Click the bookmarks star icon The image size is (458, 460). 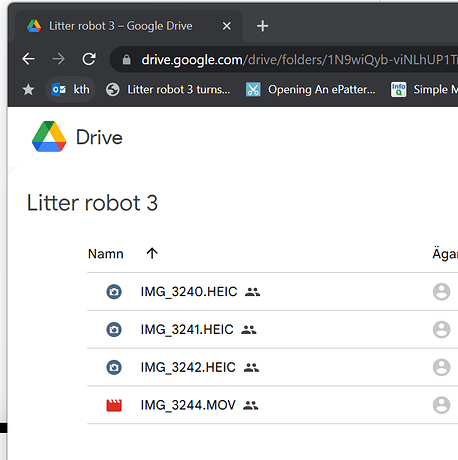tap(28, 89)
